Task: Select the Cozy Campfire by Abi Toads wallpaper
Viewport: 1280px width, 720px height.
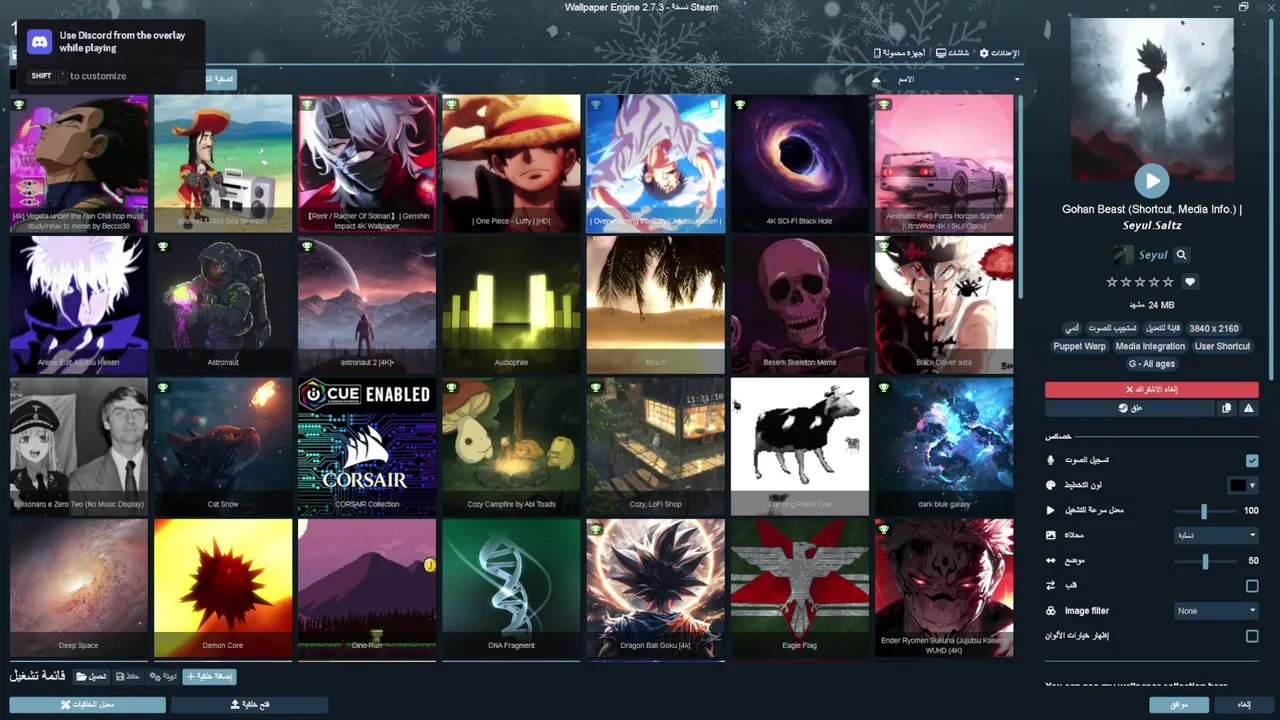Action: click(511, 447)
